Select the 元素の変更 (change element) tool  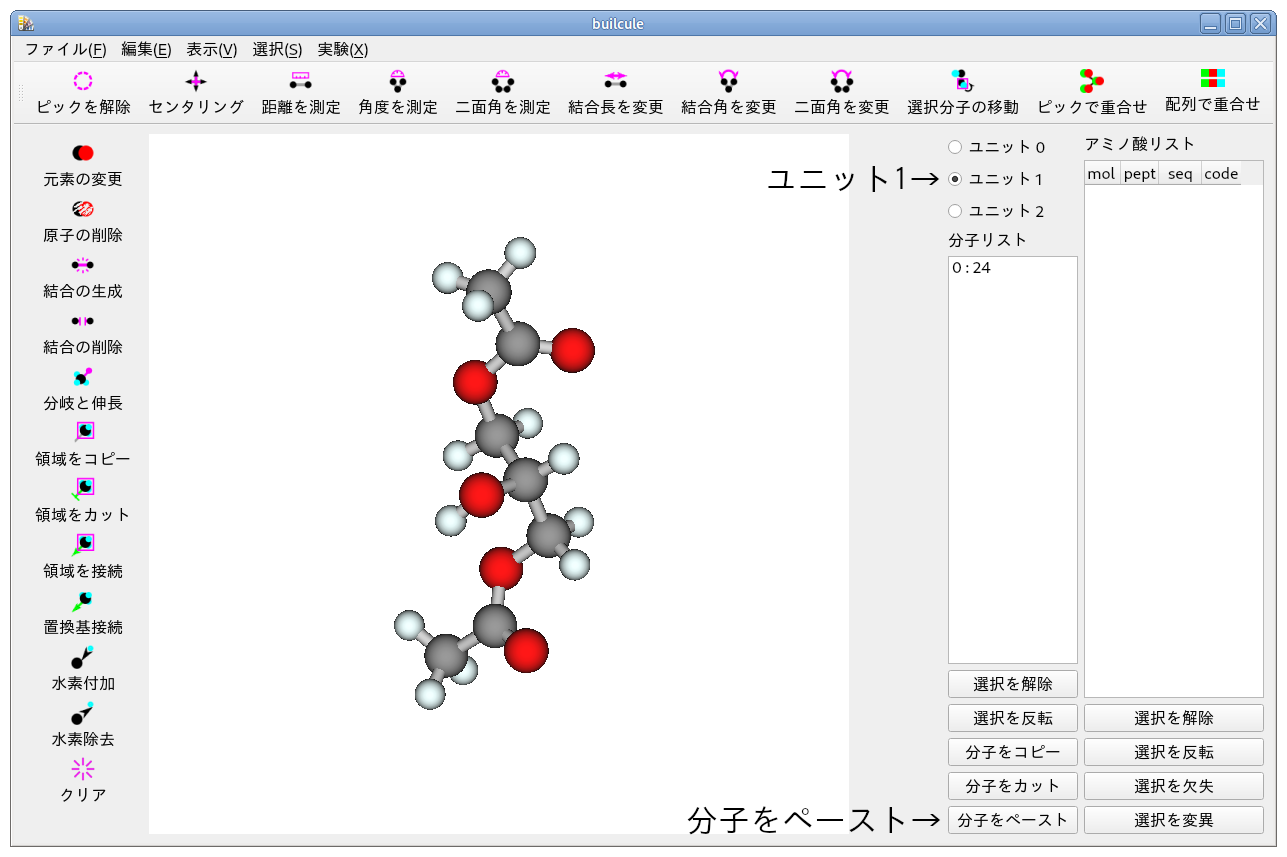click(83, 163)
